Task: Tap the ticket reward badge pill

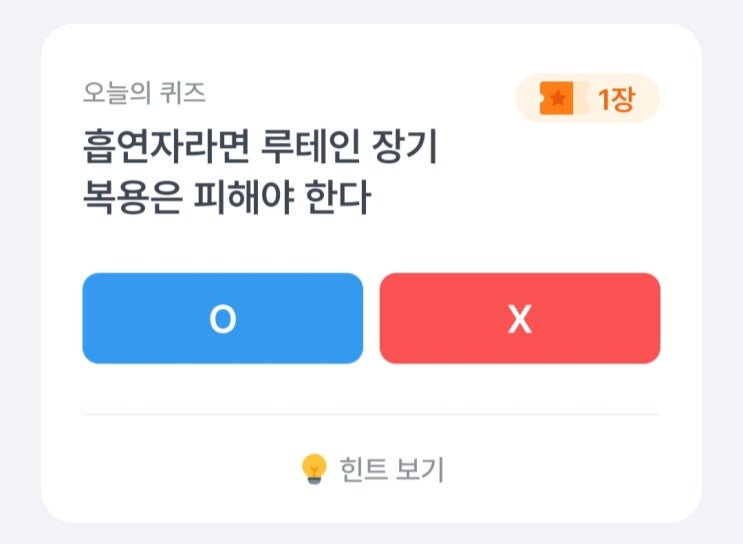Action: [x=587, y=99]
